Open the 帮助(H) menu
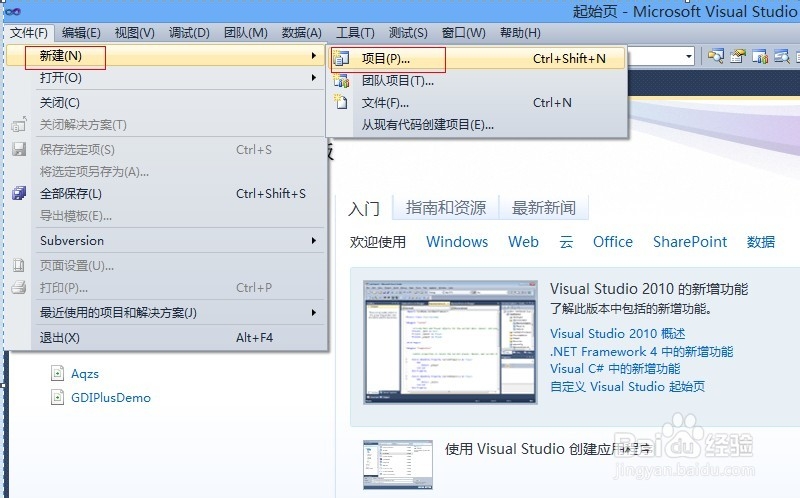Screen dimensions: 800x498 click(x=520, y=33)
